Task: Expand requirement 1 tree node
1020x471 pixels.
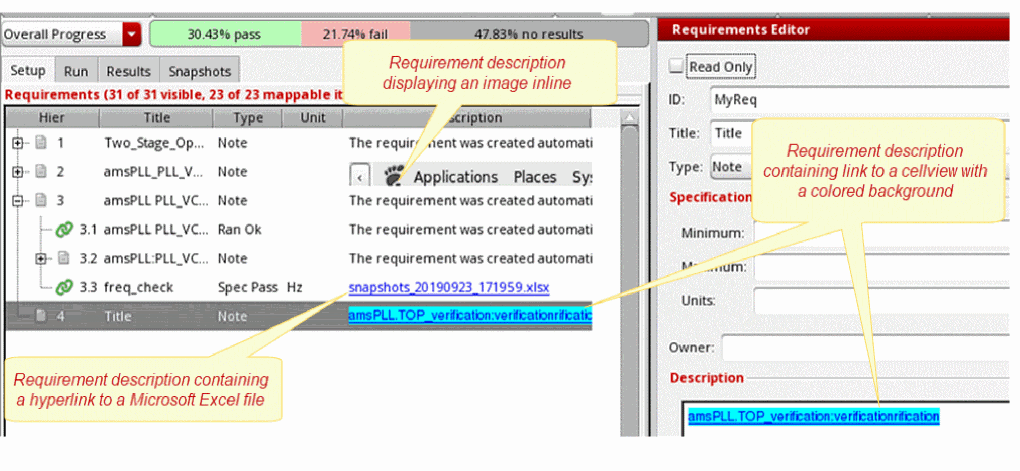Action: [x=18, y=143]
